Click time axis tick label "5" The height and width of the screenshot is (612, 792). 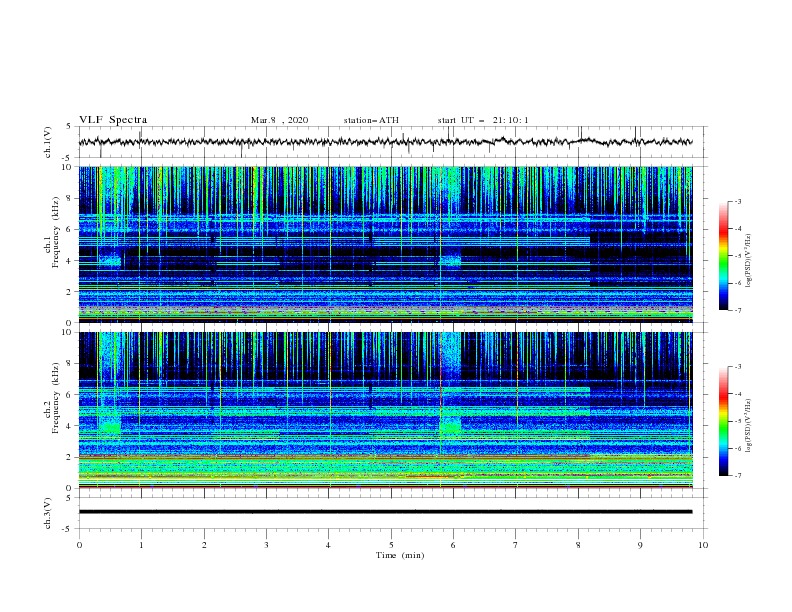(x=391, y=545)
